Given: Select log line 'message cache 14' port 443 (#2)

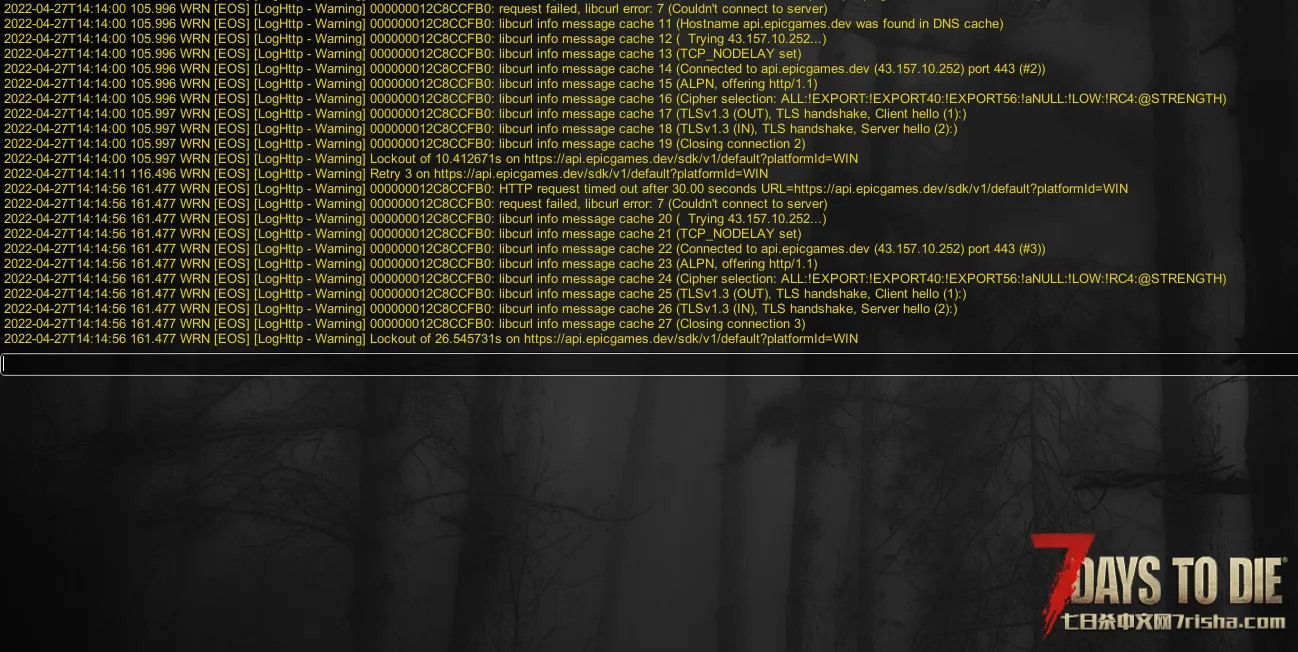Looking at the screenshot, I should [524, 69].
